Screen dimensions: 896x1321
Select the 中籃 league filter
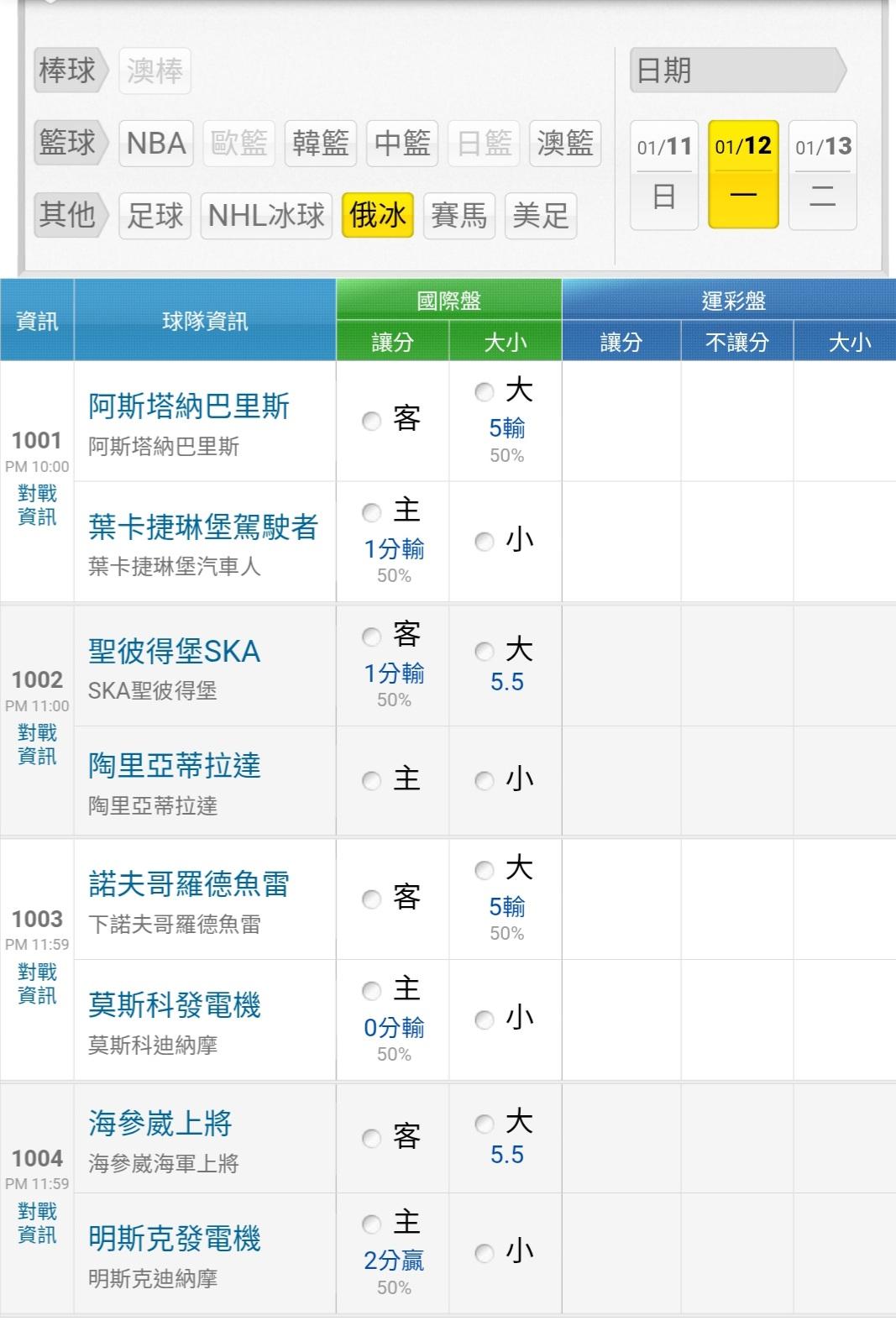402,144
